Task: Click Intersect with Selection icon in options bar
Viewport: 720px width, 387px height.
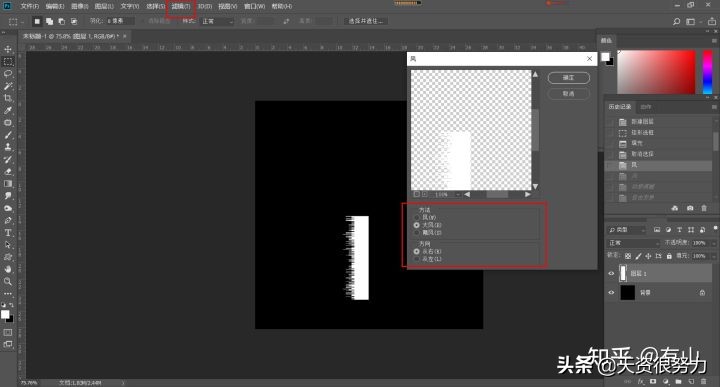Action: 73,21
